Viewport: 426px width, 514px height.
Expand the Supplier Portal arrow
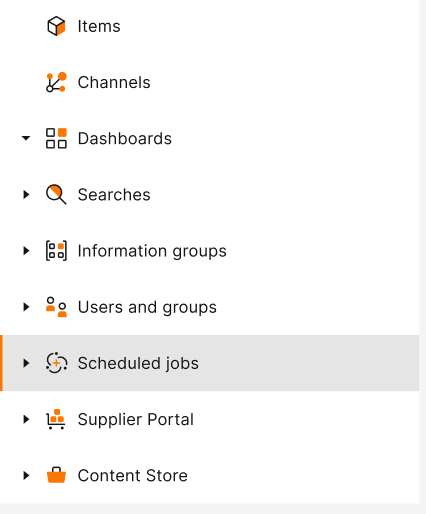point(26,419)
